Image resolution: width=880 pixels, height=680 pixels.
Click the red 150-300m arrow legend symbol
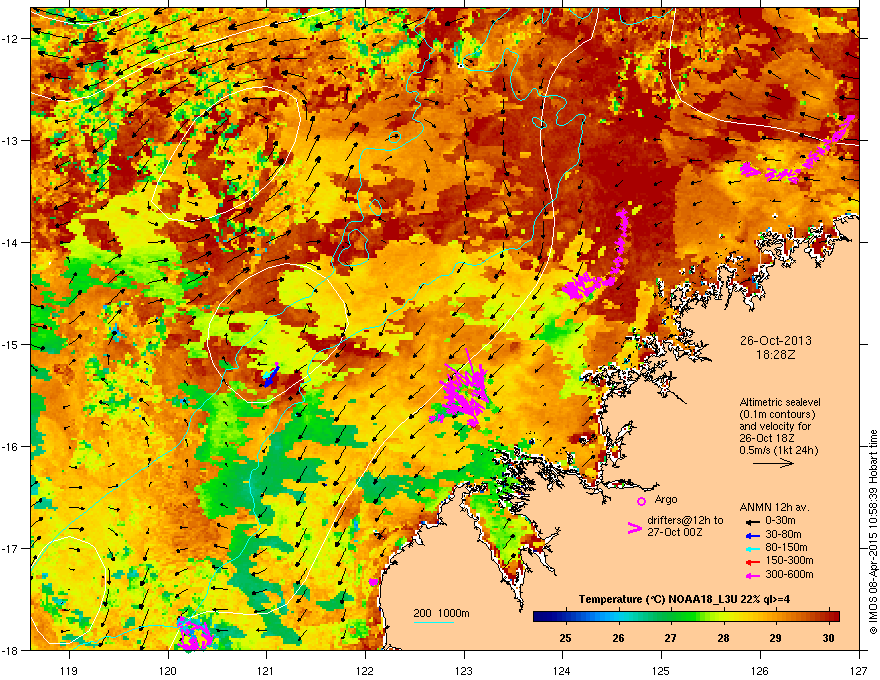pos(752,562)
